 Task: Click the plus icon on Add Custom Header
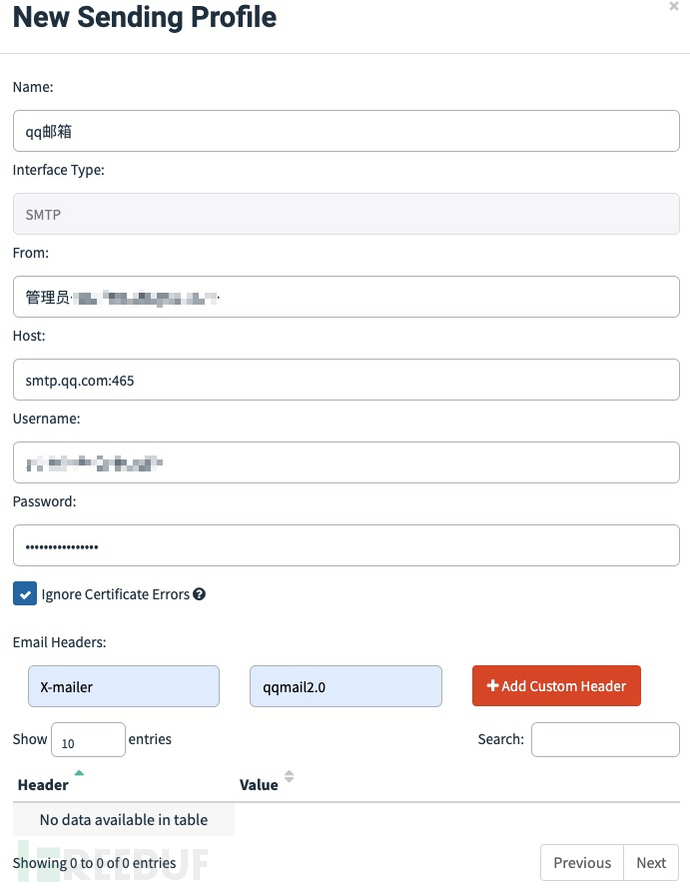(491, 686)
